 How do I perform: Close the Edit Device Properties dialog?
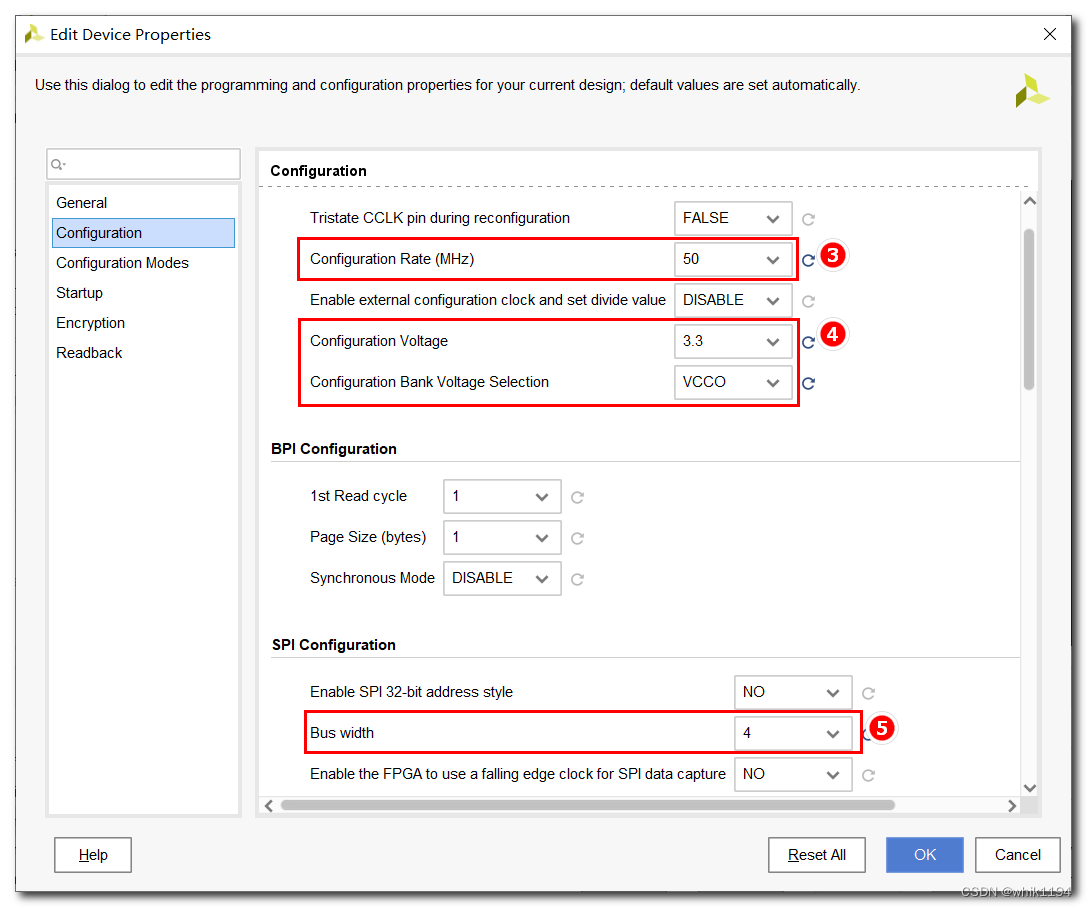tap(1050, 34)
